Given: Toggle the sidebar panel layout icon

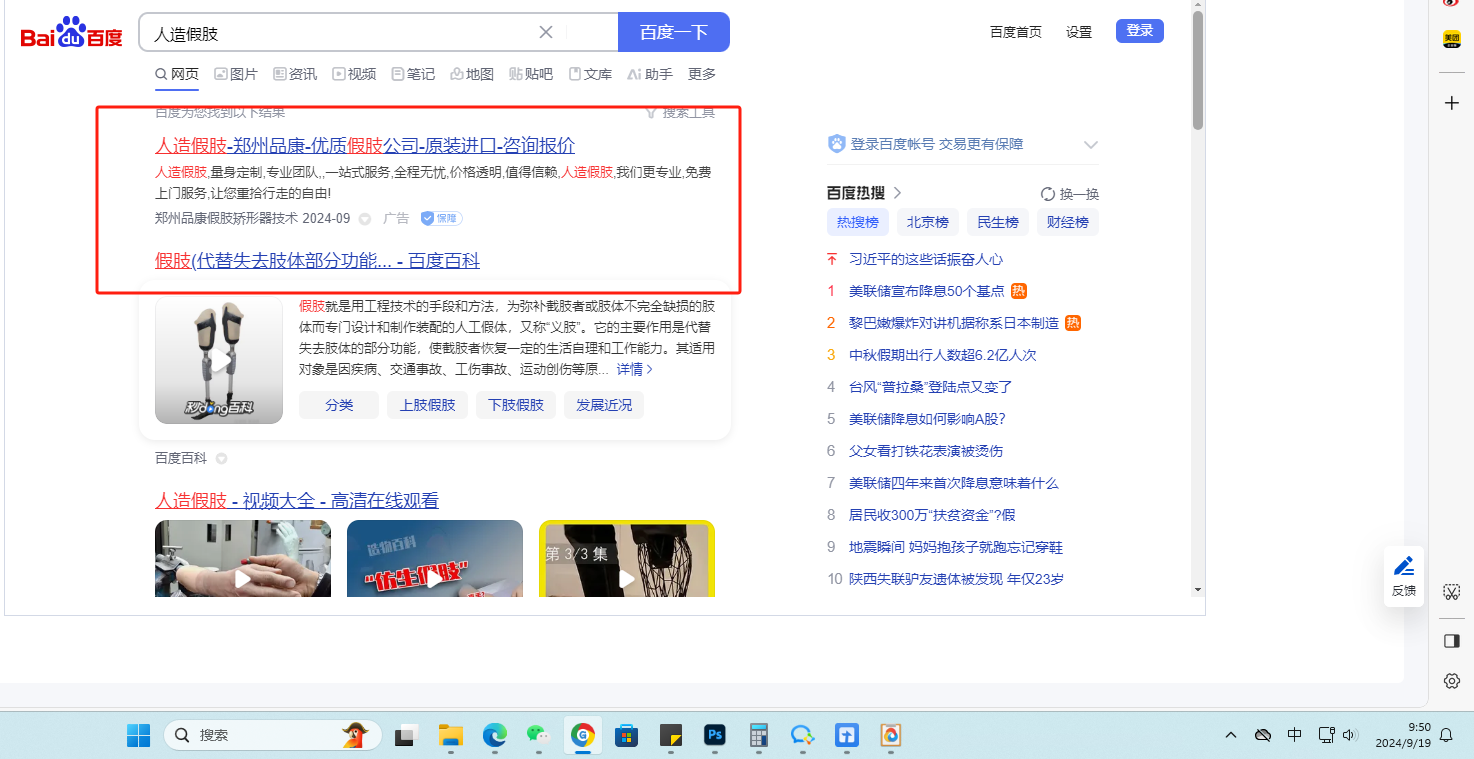Looking at the screenshot, I should coord(1452,641).
